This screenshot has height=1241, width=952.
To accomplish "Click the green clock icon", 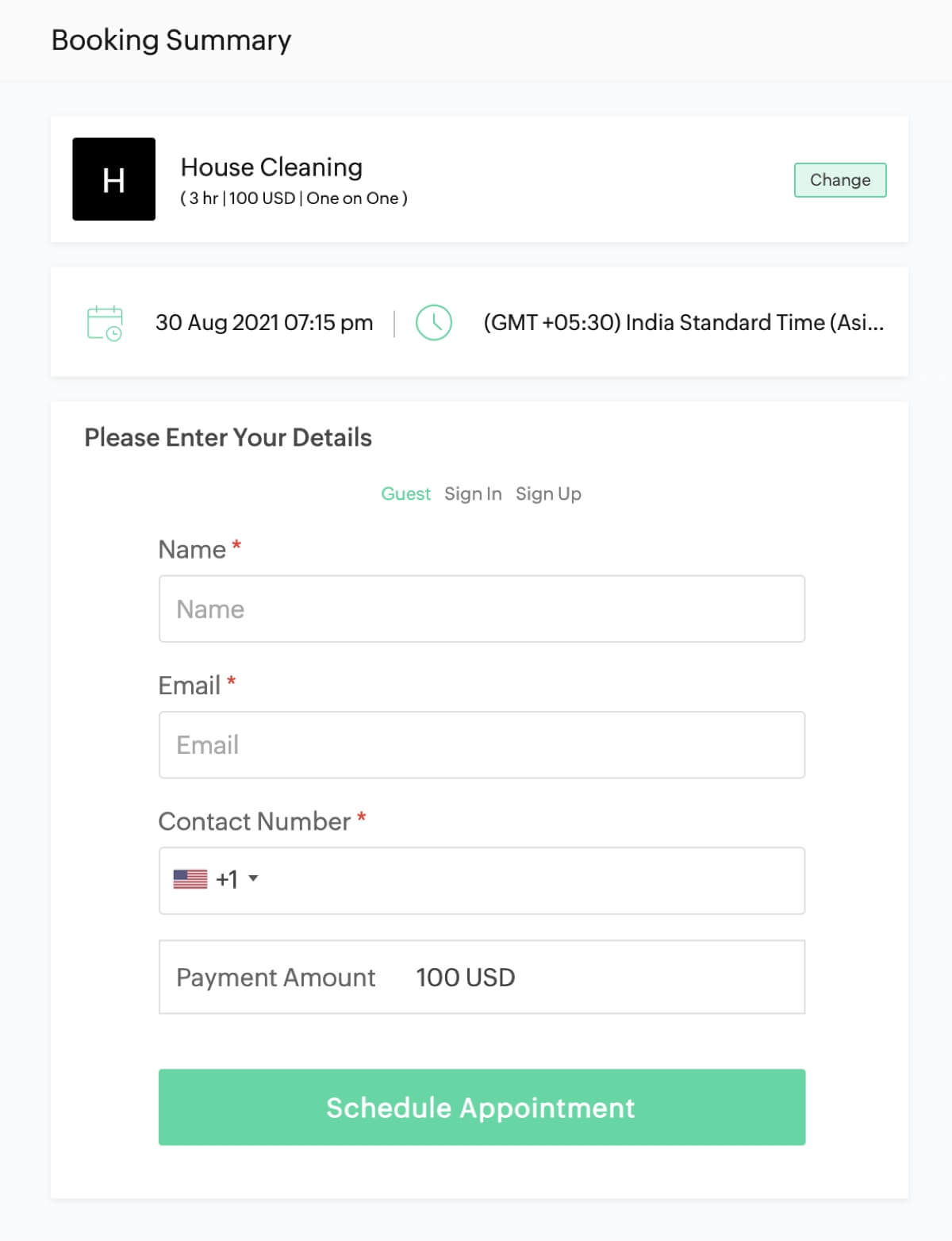I will point(435,322).
